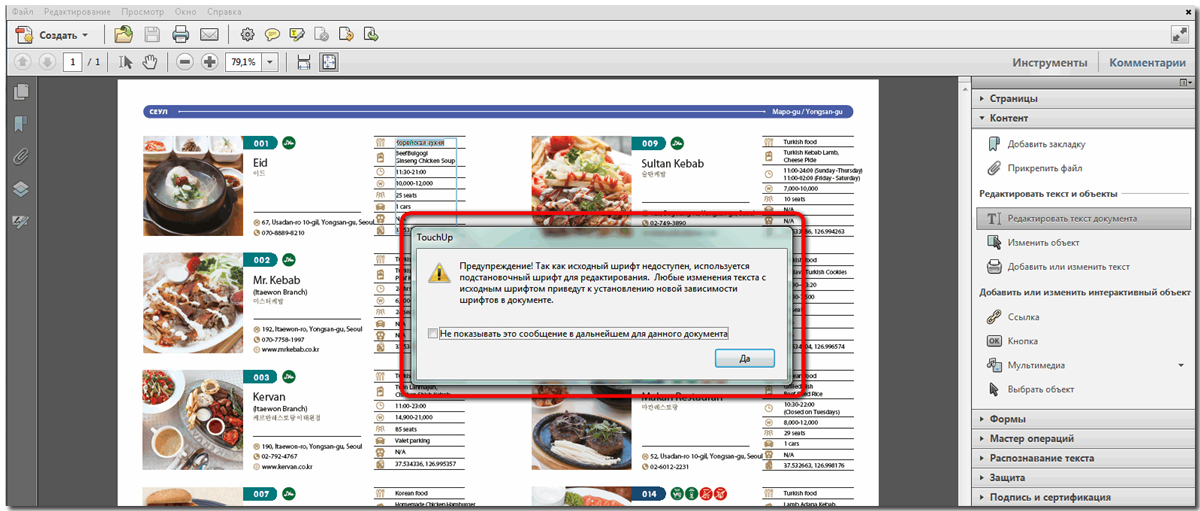This screenshot has height=511, width=1200.
Task: Click the email envelope icon
Action: click(x=209, y=35)
